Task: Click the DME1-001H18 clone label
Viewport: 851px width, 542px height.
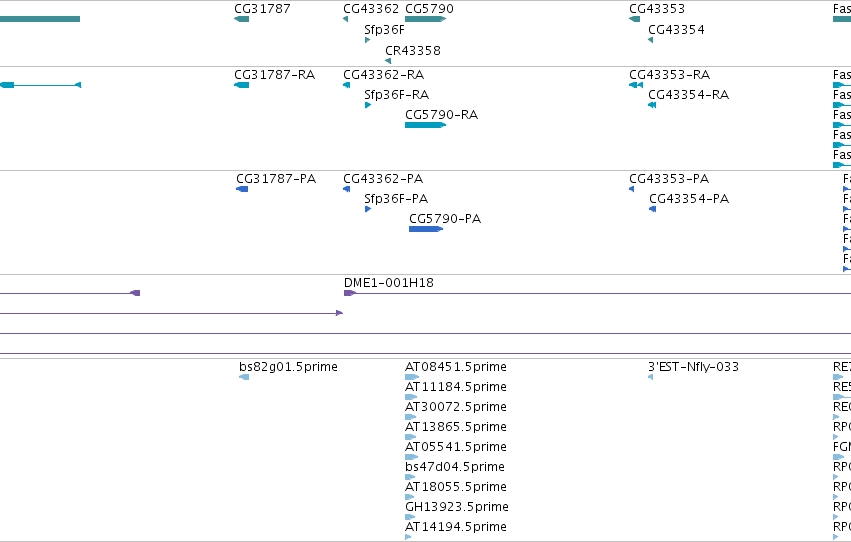Action: 389,283
